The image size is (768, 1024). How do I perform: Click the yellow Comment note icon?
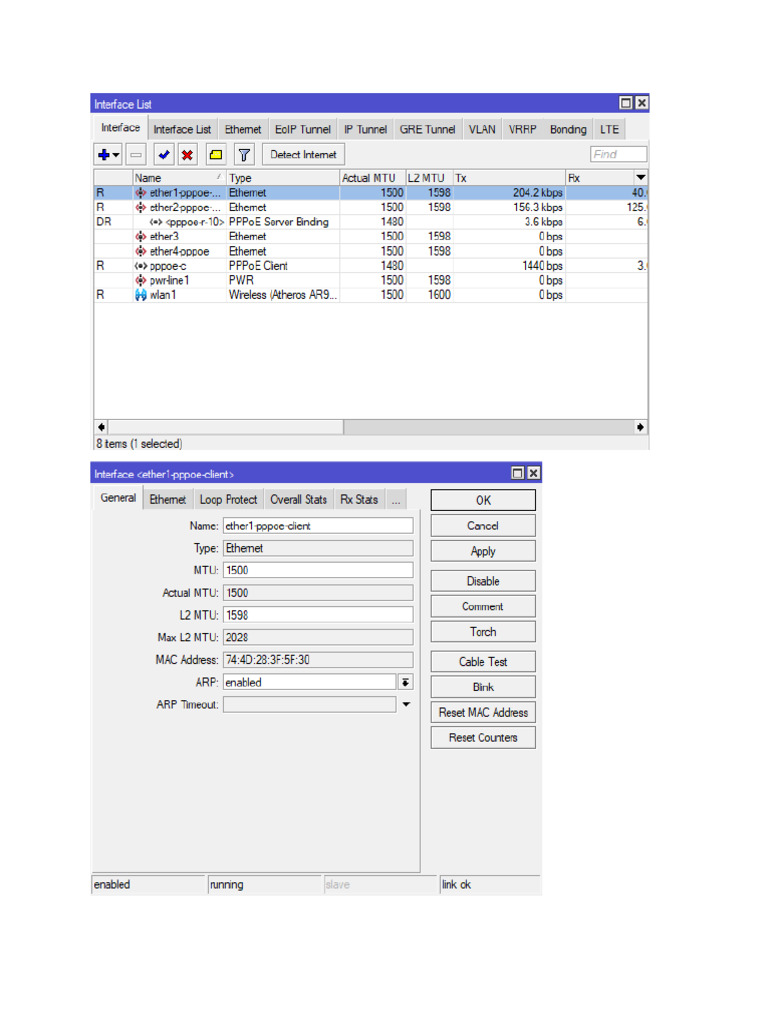click(215, 155)
